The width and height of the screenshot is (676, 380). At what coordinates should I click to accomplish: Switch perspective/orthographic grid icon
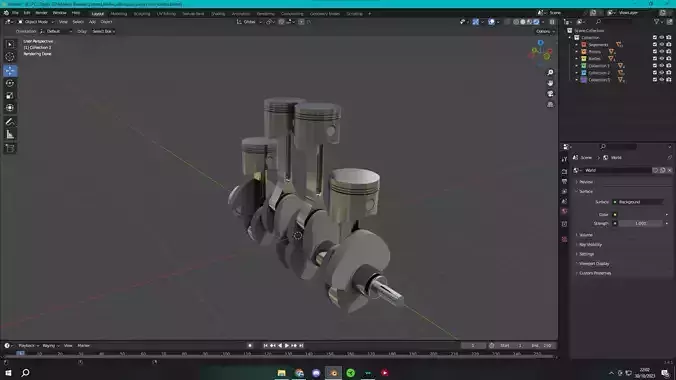pos(550,104)
